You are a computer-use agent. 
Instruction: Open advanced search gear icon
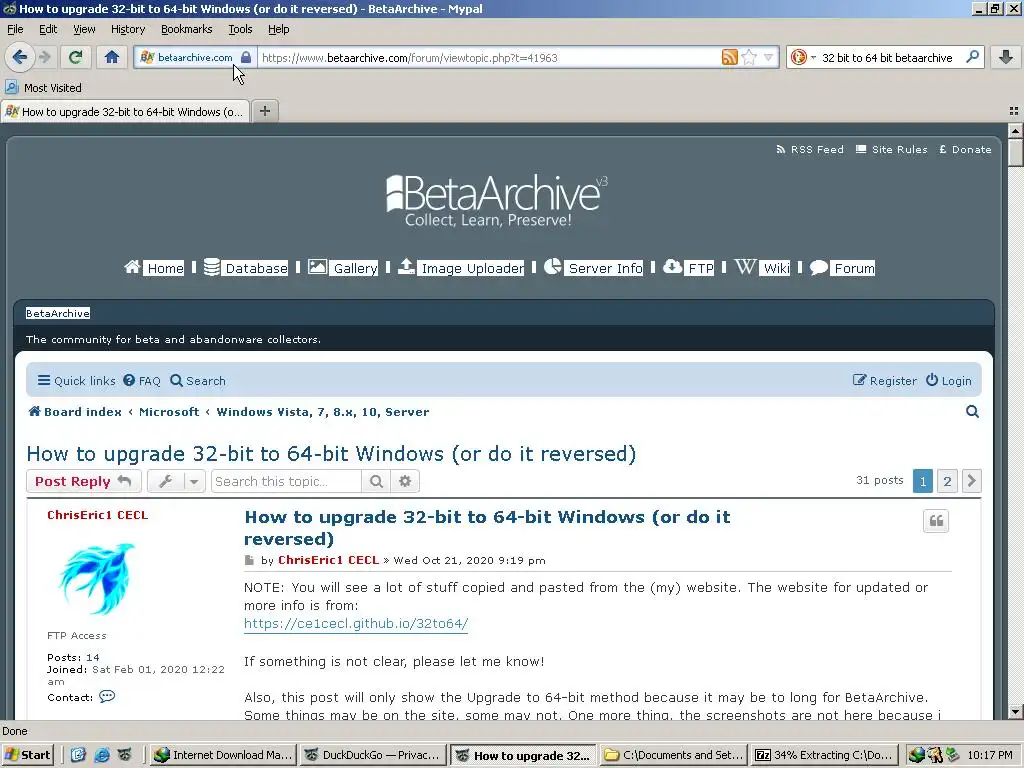[405, 481]
